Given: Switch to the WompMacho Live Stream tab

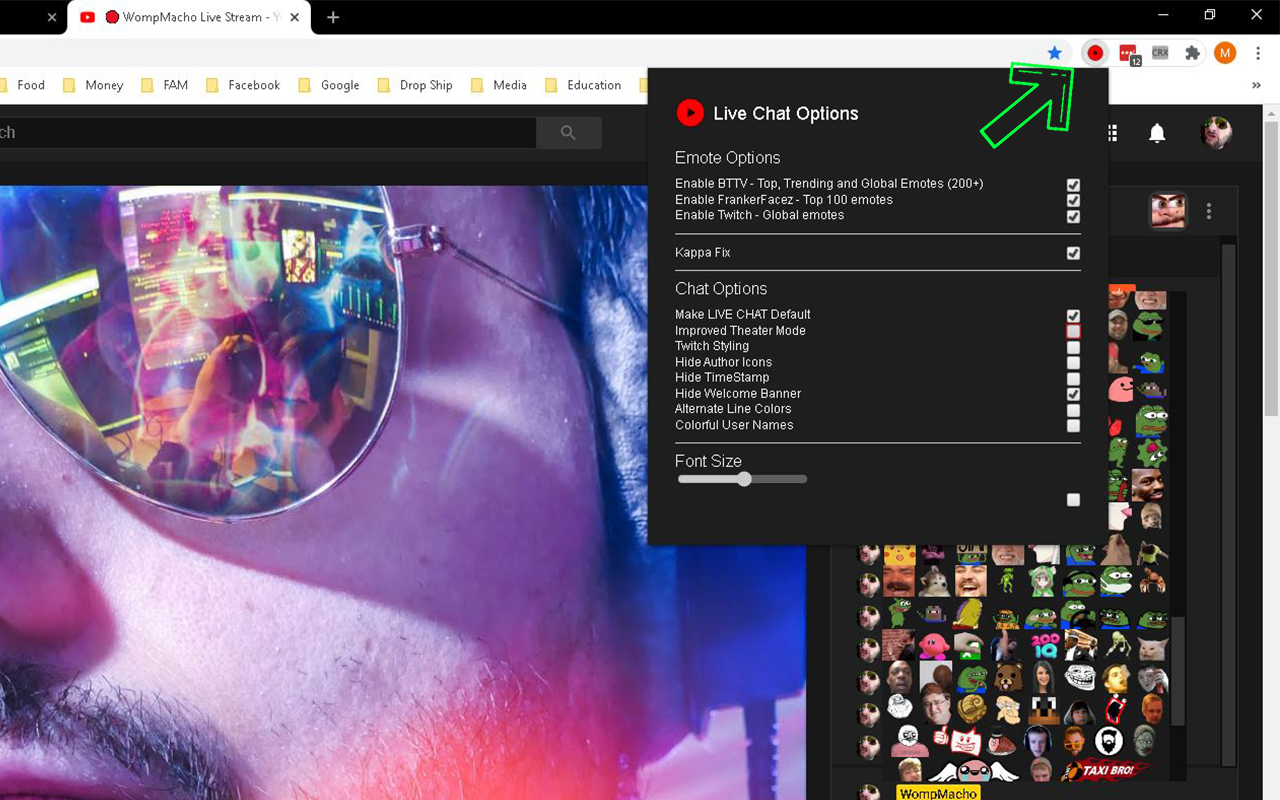Looking at the screenshot, I should click(x=190, y=17).
